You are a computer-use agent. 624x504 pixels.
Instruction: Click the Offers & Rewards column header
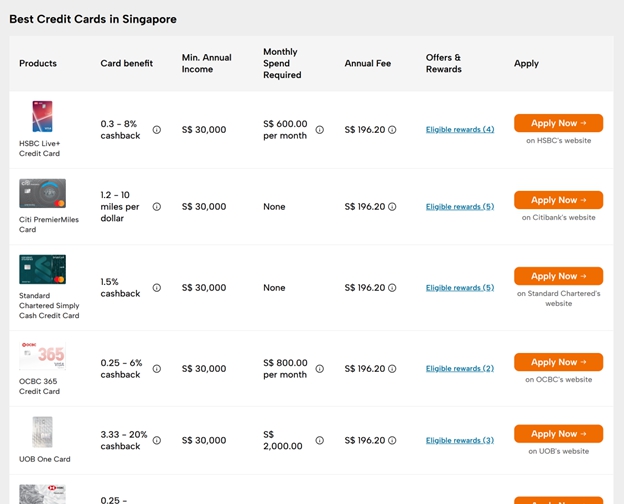pos(444,63)
